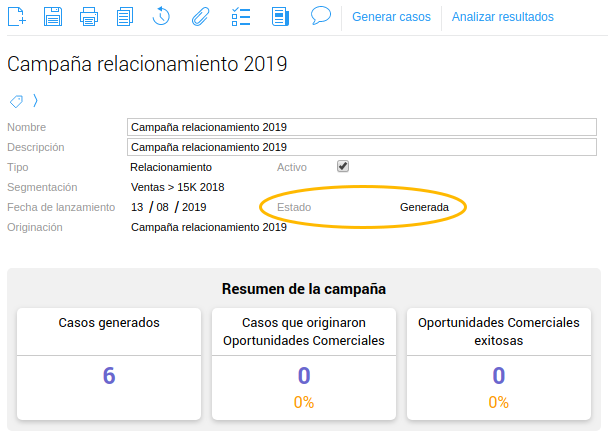Image resolution: width=608 pixels, height=442 pixels.
Task: Click the new document icon
Action: 16,16
